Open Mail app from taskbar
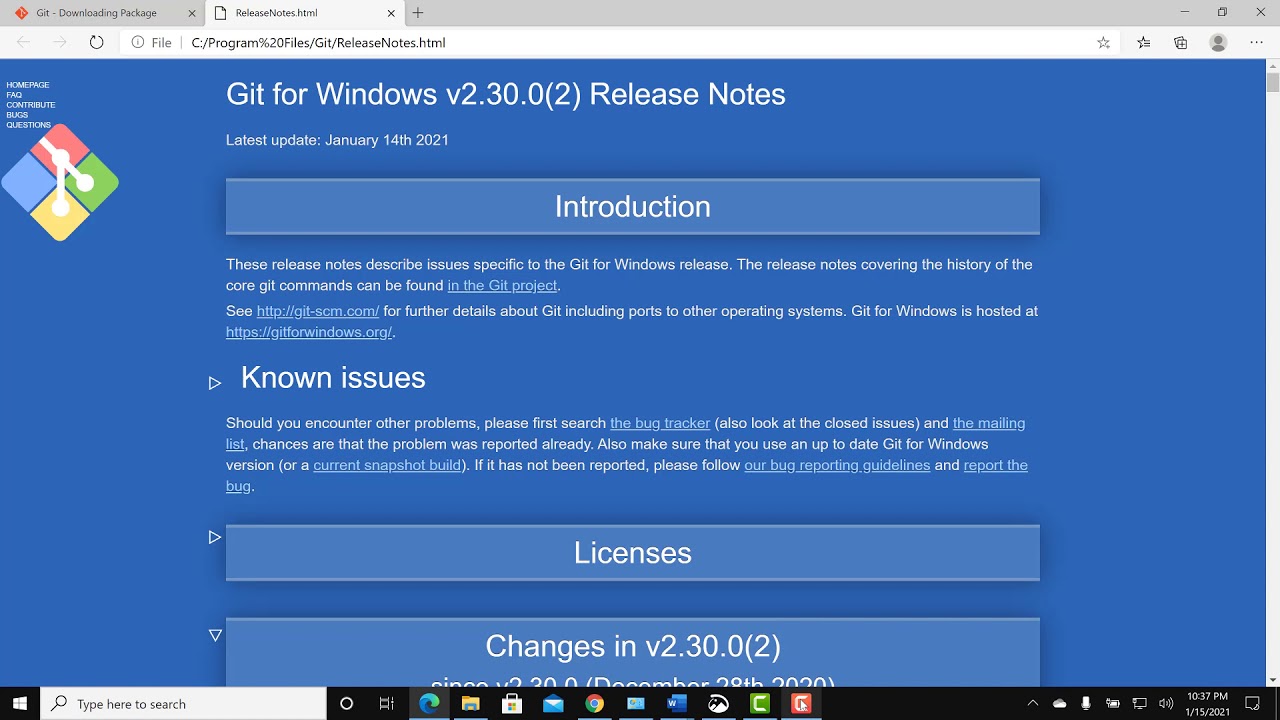The height and width of the screenshot is (720, 1280). coord(553,704)
